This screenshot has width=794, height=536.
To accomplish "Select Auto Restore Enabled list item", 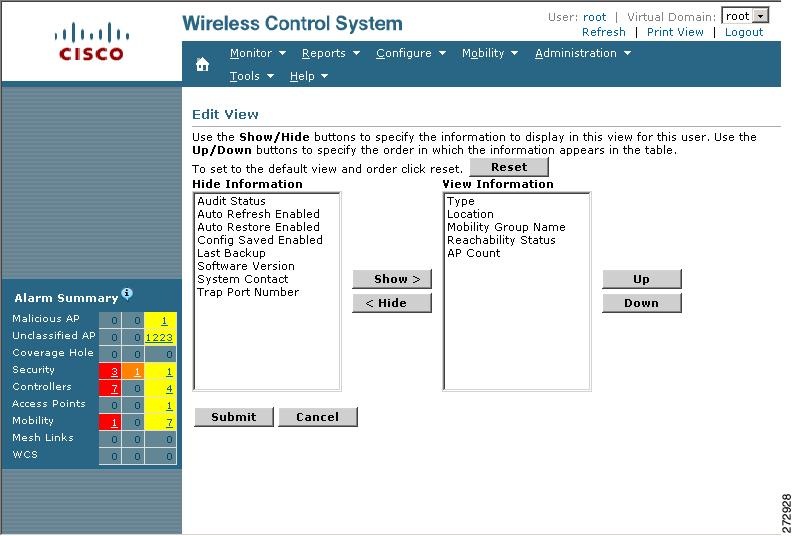I will (x=258, y=227).
